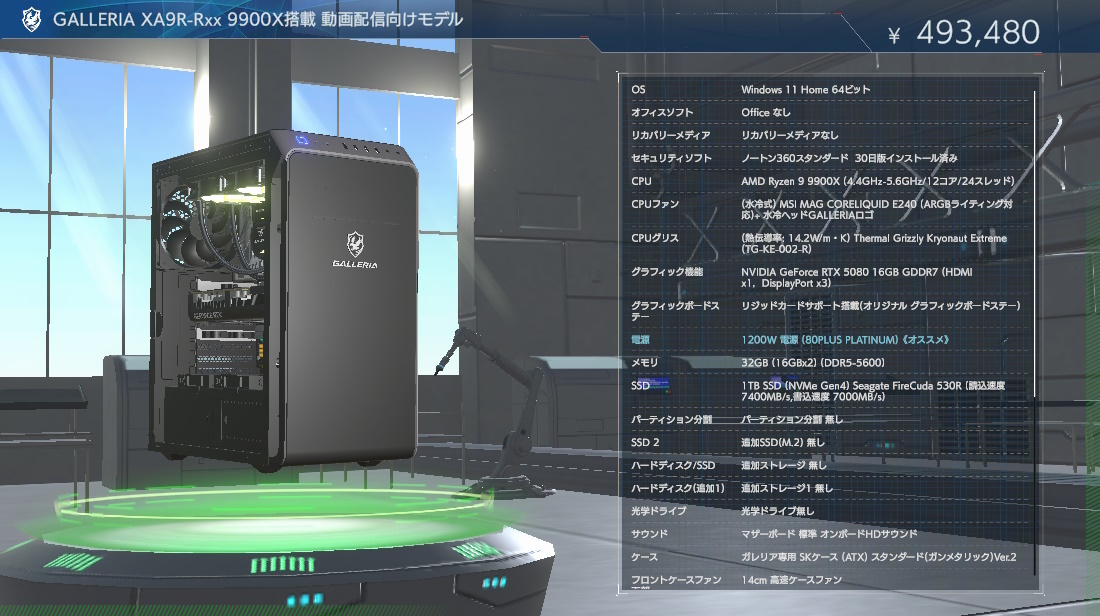Click the Seagate FireCuda 530R SSD value

873,391
